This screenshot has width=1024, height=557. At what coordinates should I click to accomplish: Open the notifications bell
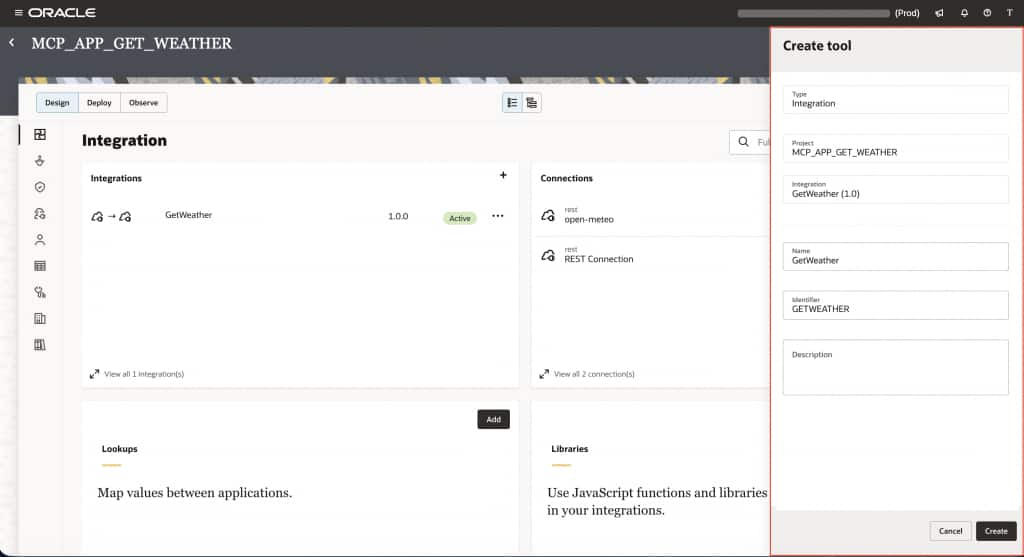point(964,12)
